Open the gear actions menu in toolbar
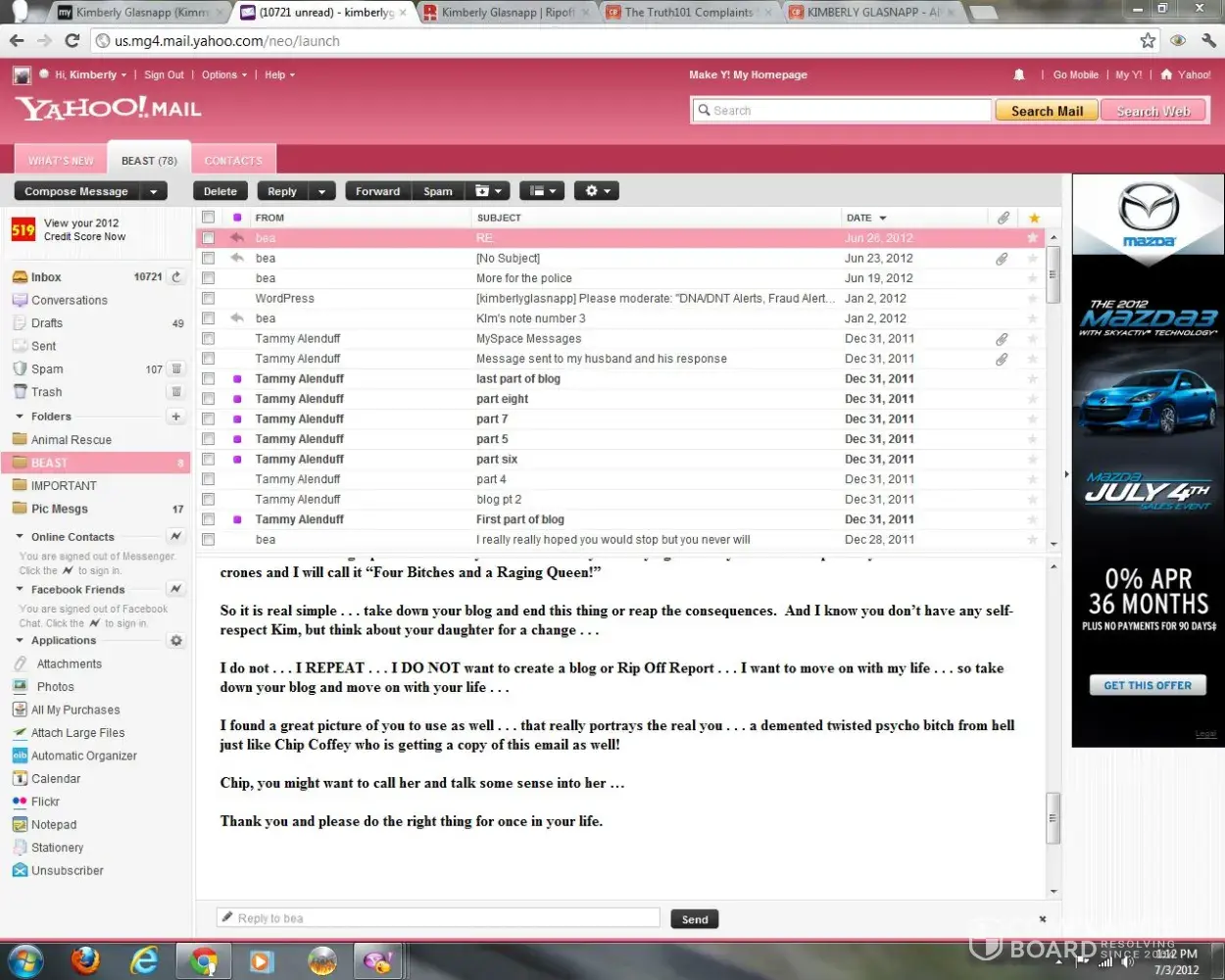 click(x=597, y=191)
